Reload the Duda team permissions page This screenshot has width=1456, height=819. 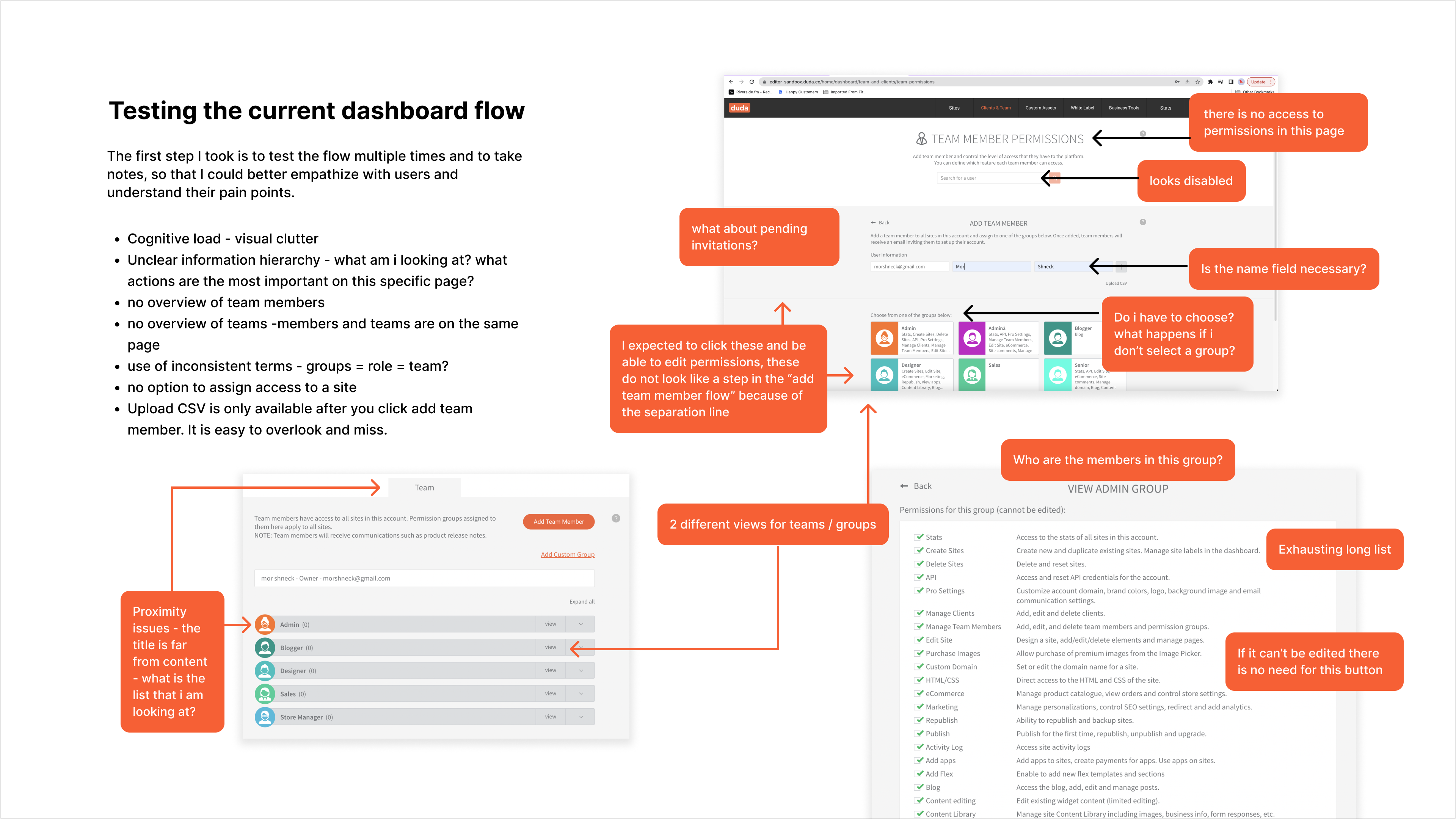(752, 82)
